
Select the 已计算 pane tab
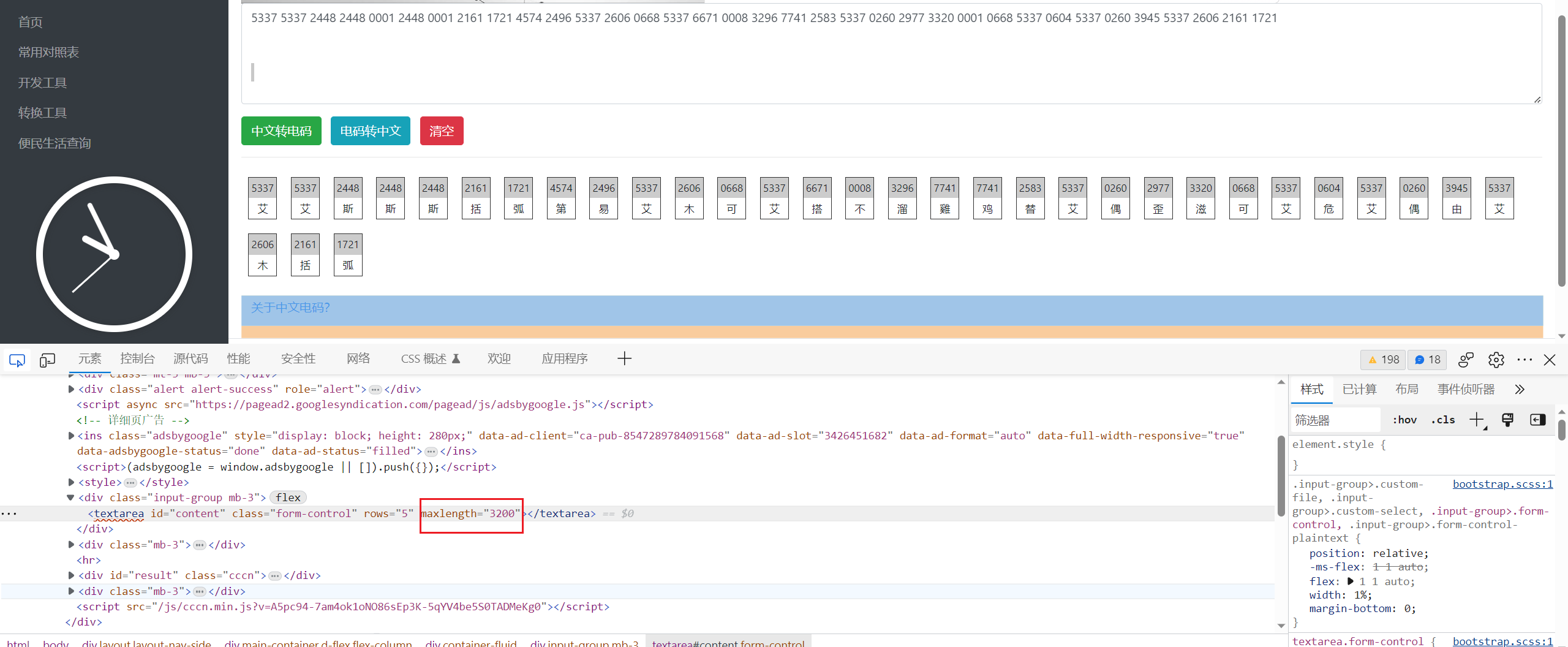coord(1359,390)
